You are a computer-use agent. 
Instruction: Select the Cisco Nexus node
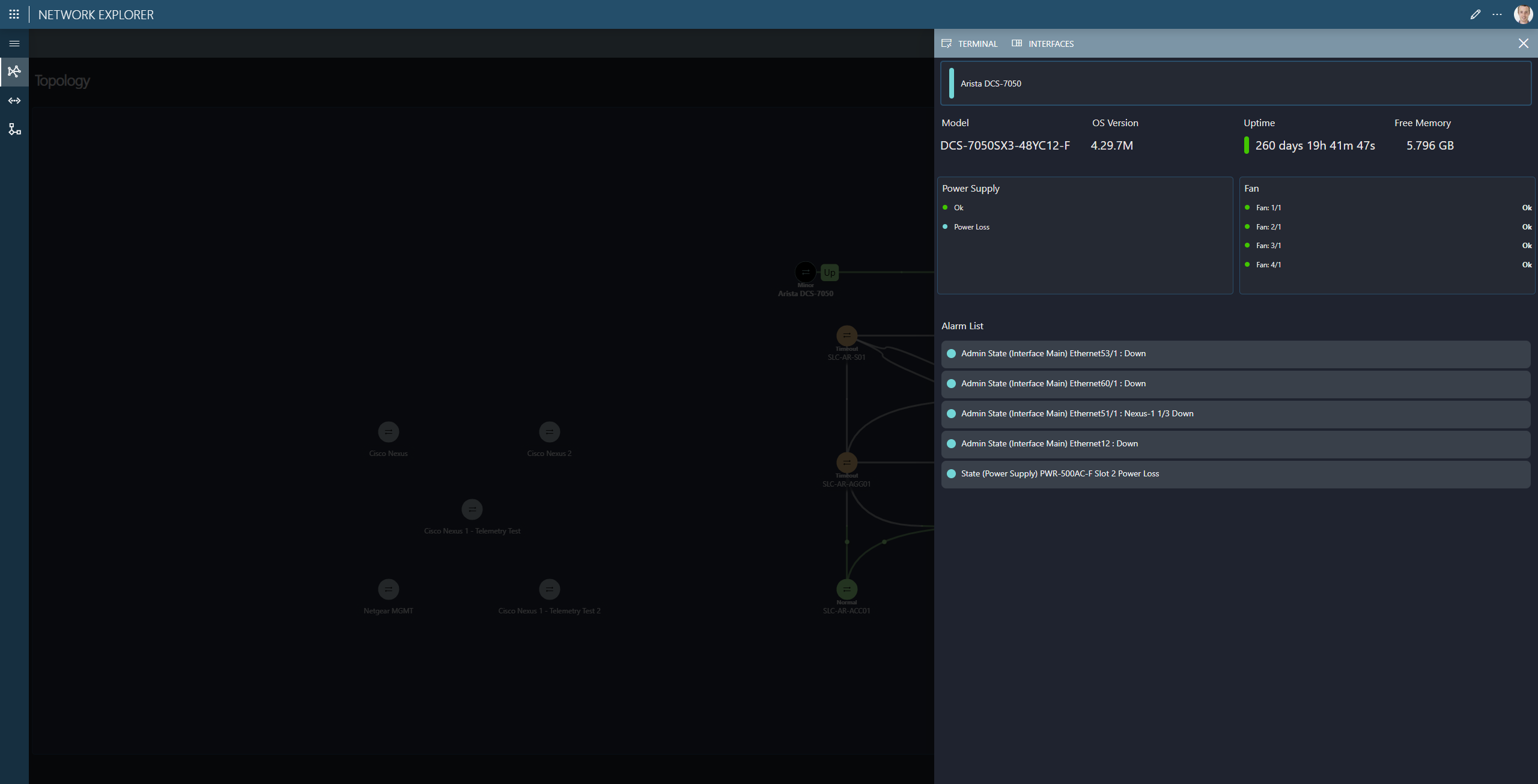[x=388, y=432]
